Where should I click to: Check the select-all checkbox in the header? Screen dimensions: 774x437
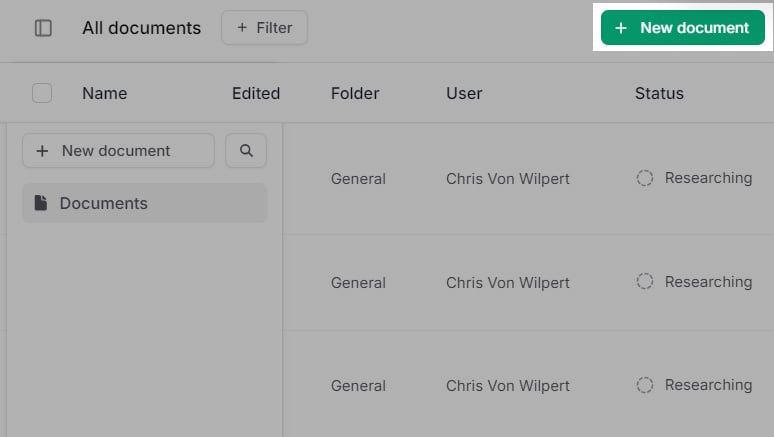coord(42,93)
